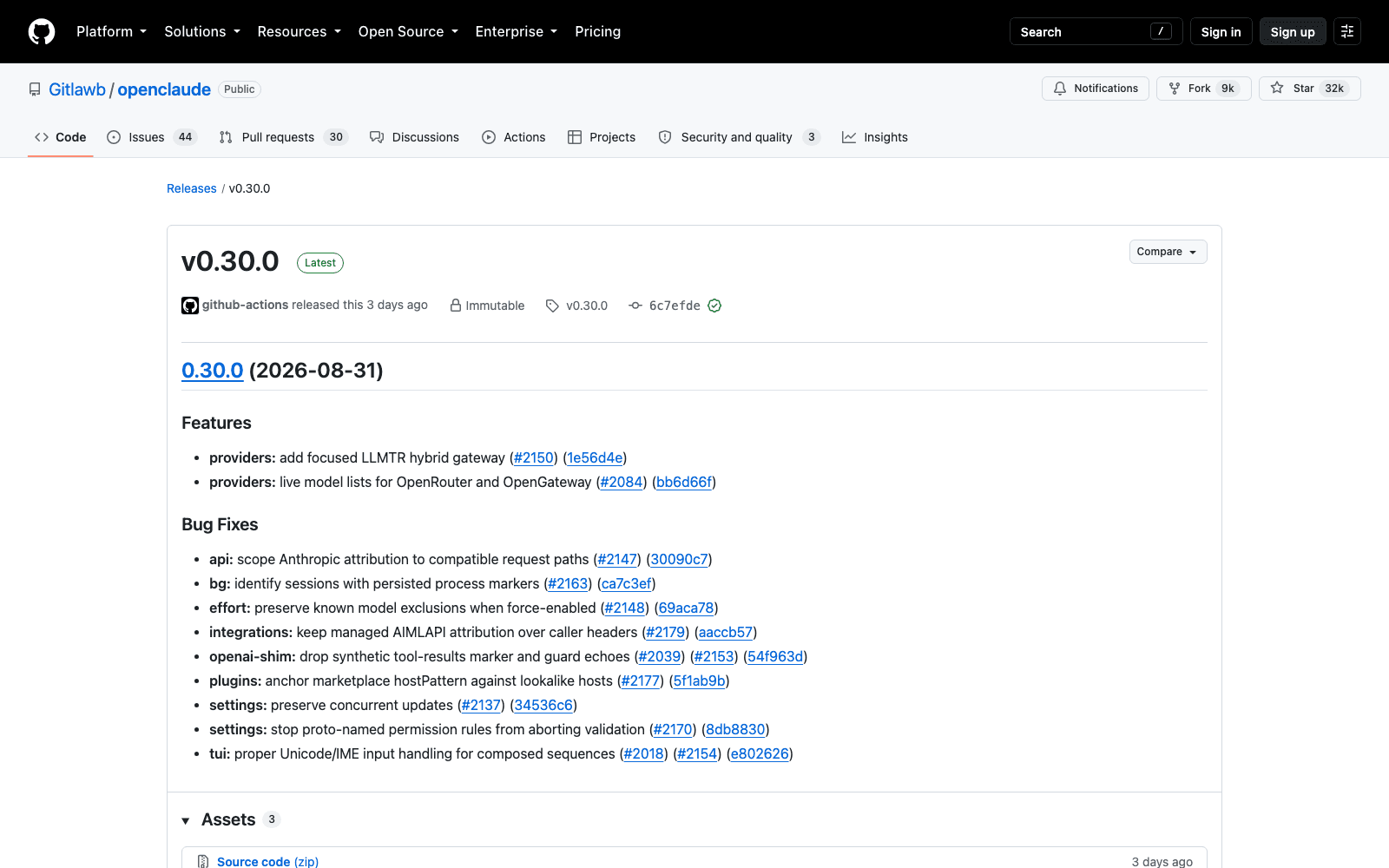This screenshot has width=1389, height=868.
Task: Open pull request #2150 link
Action: (x=534, y=457)
